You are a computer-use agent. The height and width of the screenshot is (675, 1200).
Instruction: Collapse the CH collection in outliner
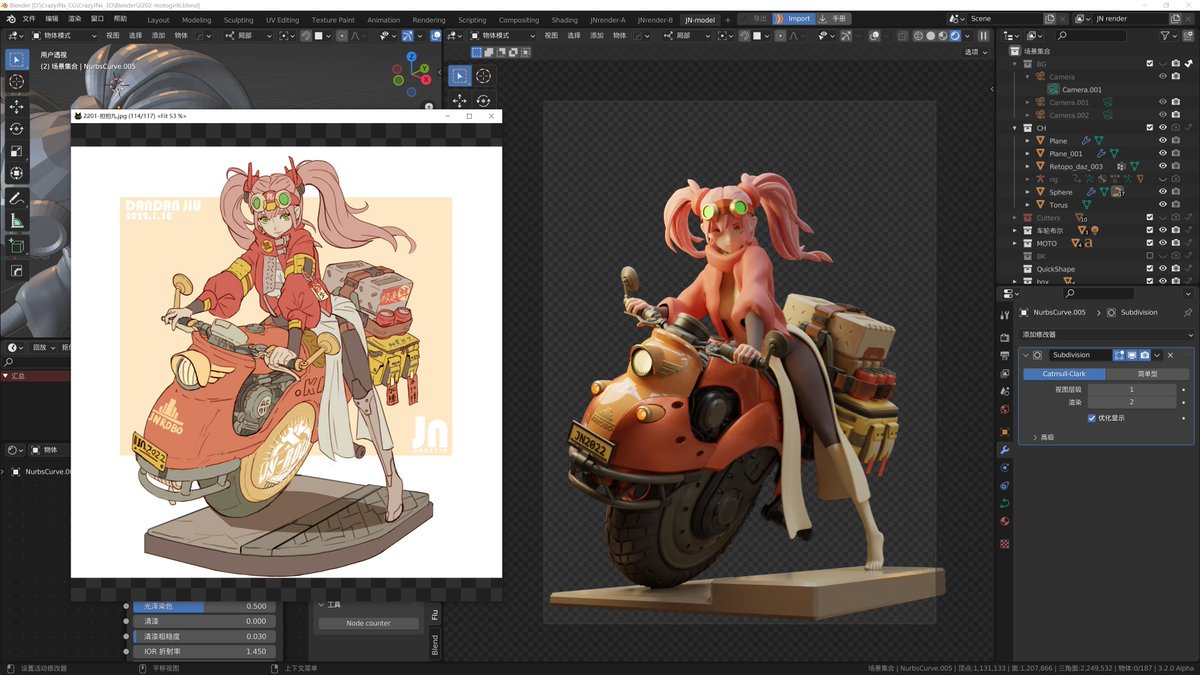pyautogui.click(x=1015, y=128)
